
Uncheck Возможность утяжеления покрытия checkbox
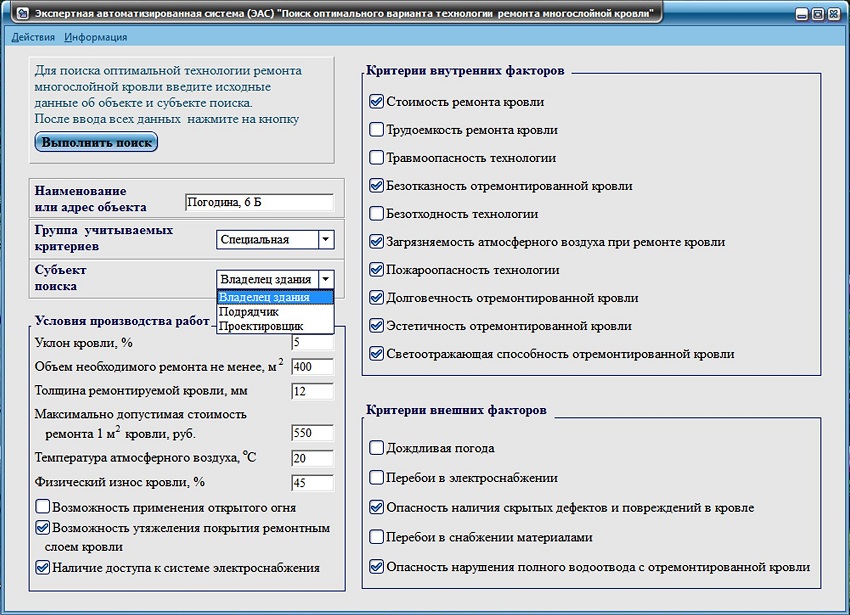point(42,527)
